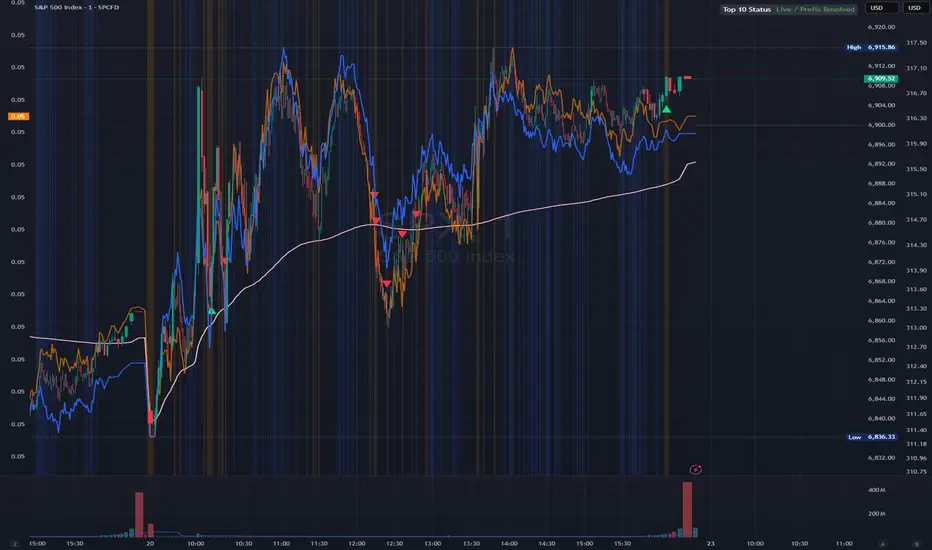Viewport: 932px width, 550px height.
Task: Click green up-triangle signal on the white average line
Action: coord(212,311)
